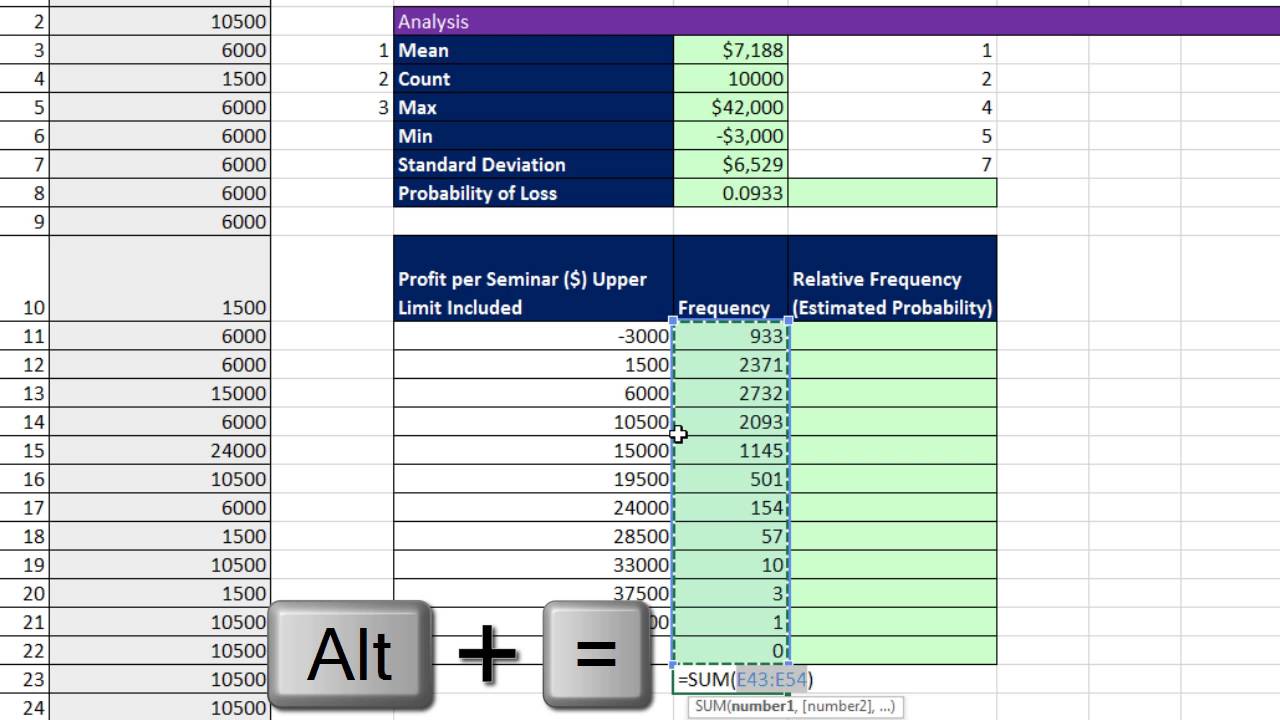The image size is (1280, 720).
Task: Select frequency cell showing 2093
Action: pyautogui.click(x=731, y=422)
